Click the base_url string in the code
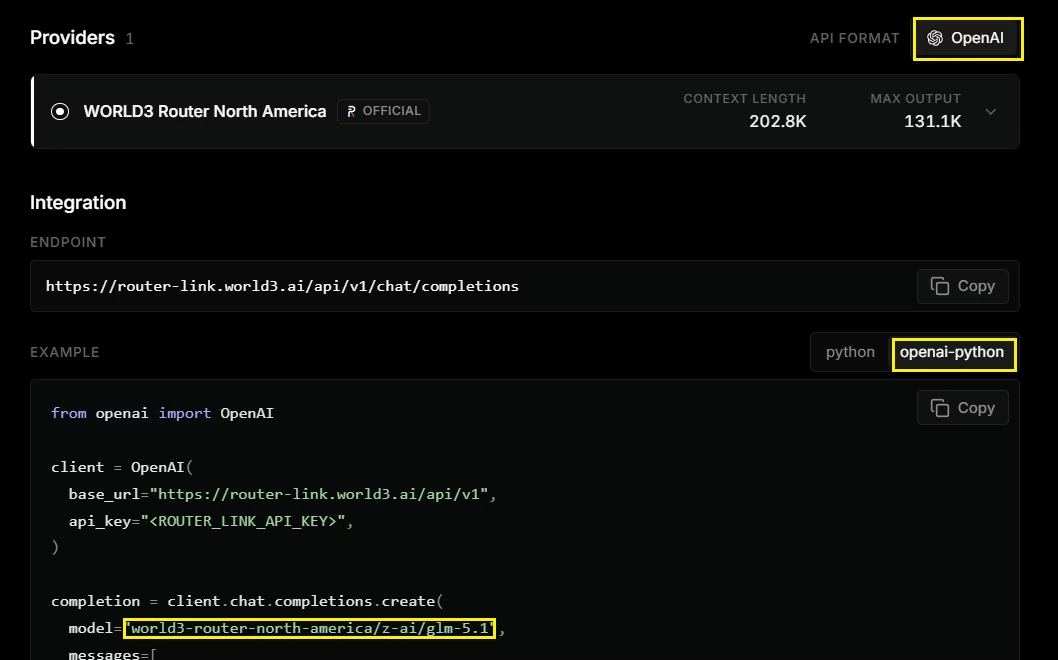The width and height of the screenshot is (1058, 660). 318,494
